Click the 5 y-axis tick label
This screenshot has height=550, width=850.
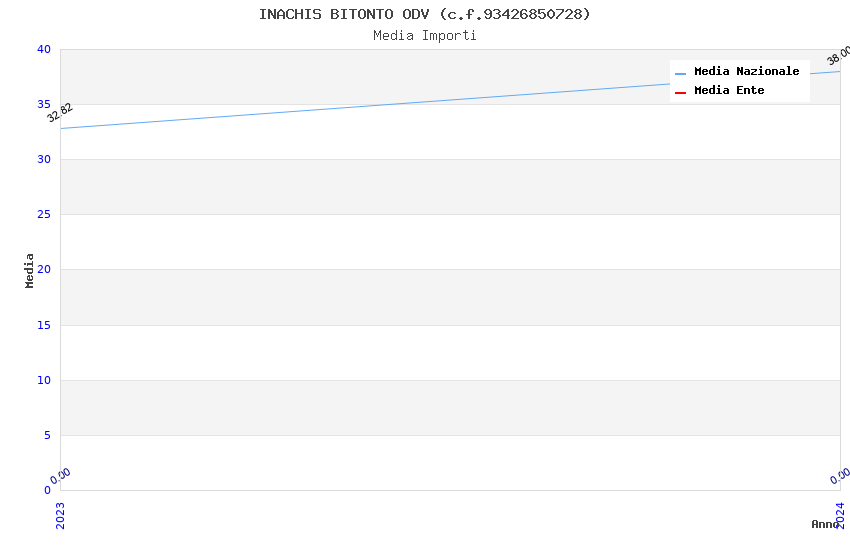(46, 435)
